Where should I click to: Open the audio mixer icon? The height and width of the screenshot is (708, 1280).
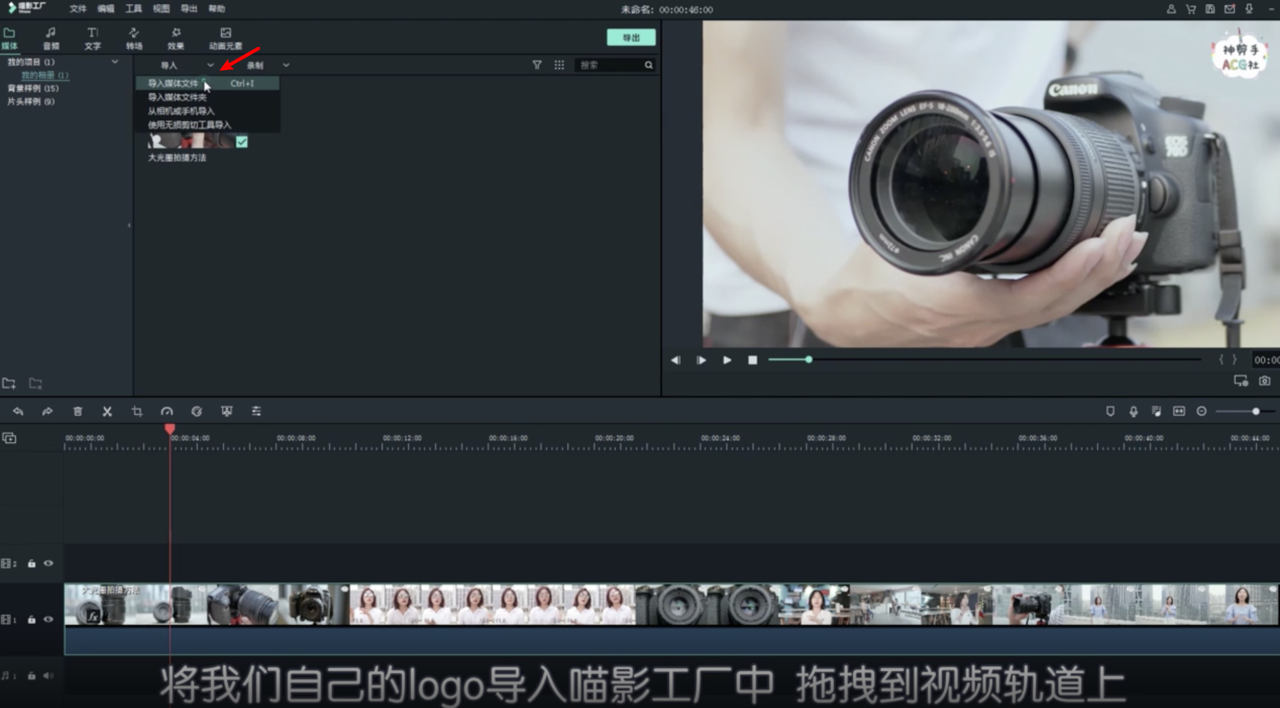point(1156,411)
